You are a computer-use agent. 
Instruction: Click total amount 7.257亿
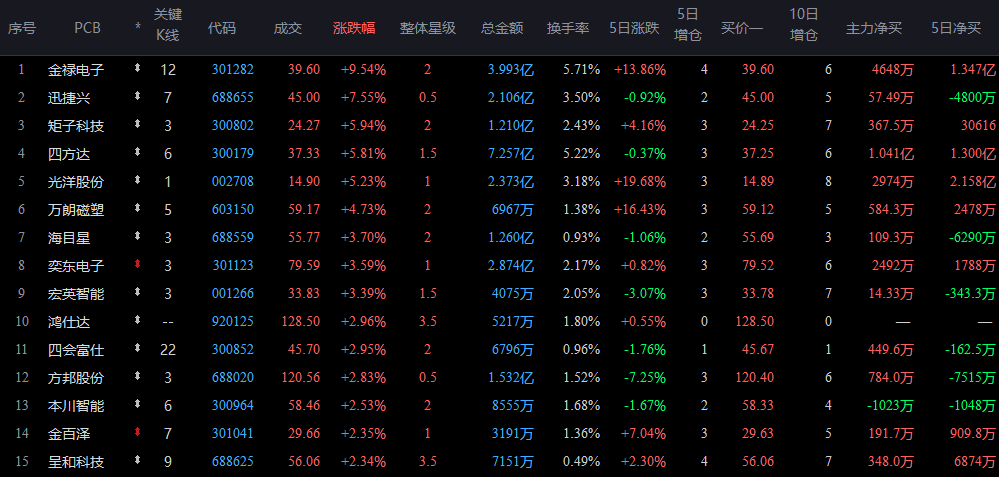pyautogui.click(x=511, y=153)
